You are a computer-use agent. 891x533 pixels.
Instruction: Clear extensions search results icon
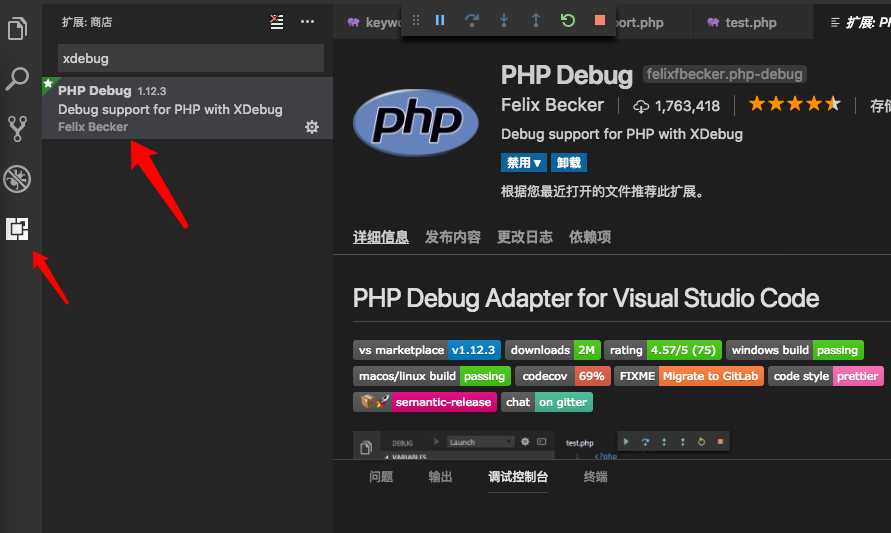coord(277,22)
